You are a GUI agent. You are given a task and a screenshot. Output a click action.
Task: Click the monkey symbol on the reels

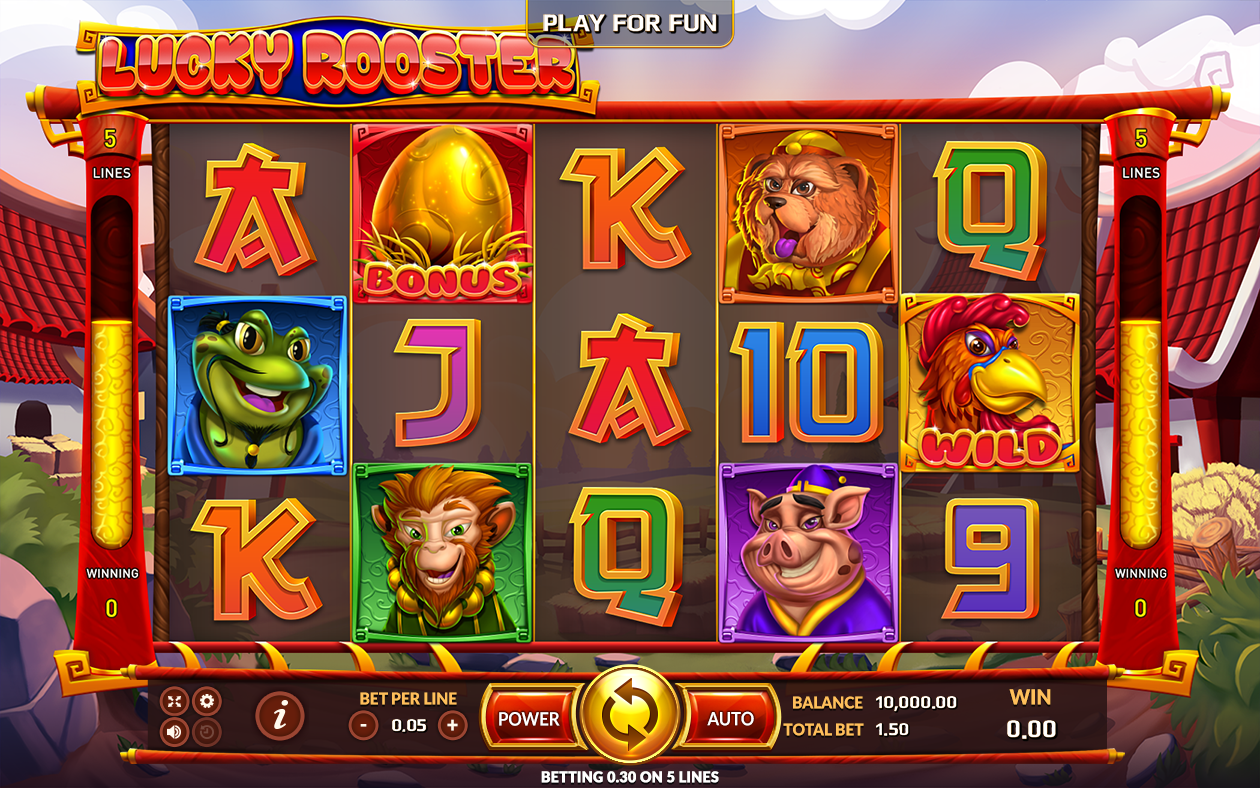click(442, 552)
